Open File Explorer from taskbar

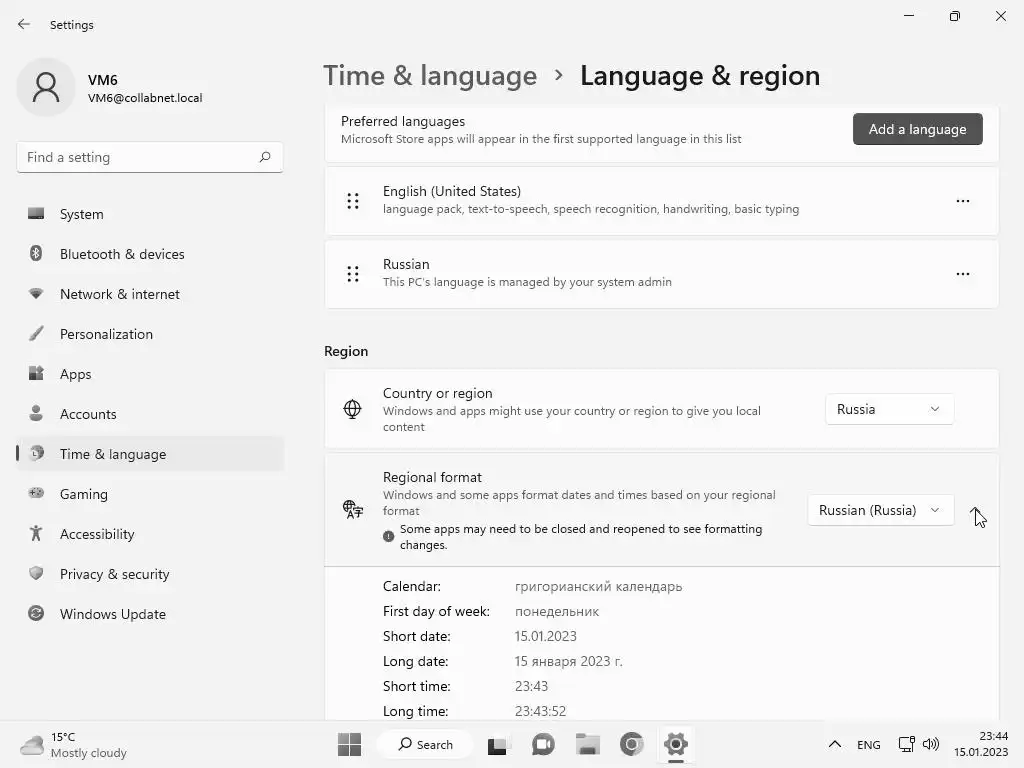pyautogui.click(x=587, y=744)
